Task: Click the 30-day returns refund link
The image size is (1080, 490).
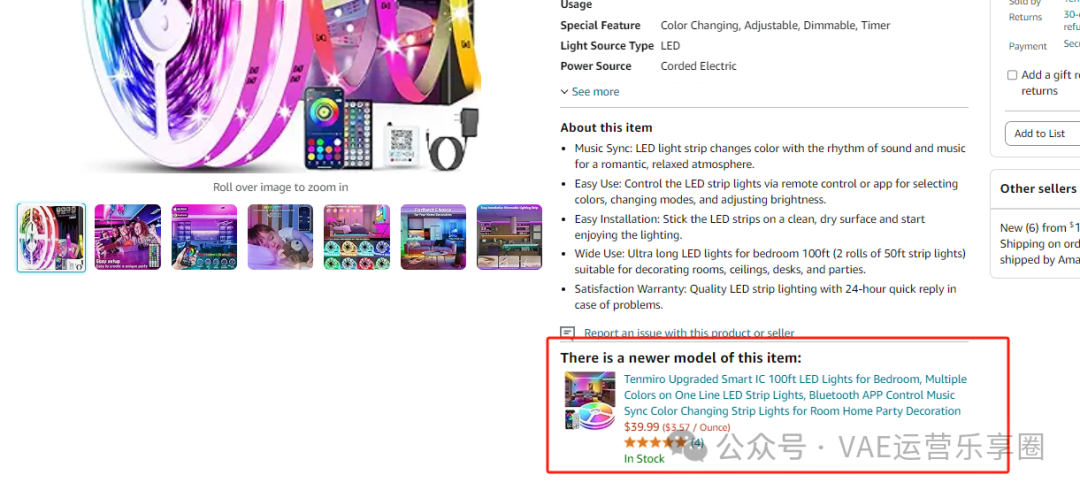Action: 1072,20
